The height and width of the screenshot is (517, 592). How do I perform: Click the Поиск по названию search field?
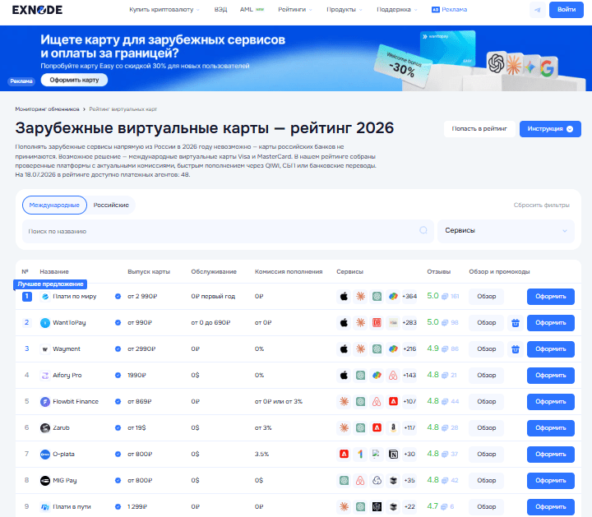228,231
